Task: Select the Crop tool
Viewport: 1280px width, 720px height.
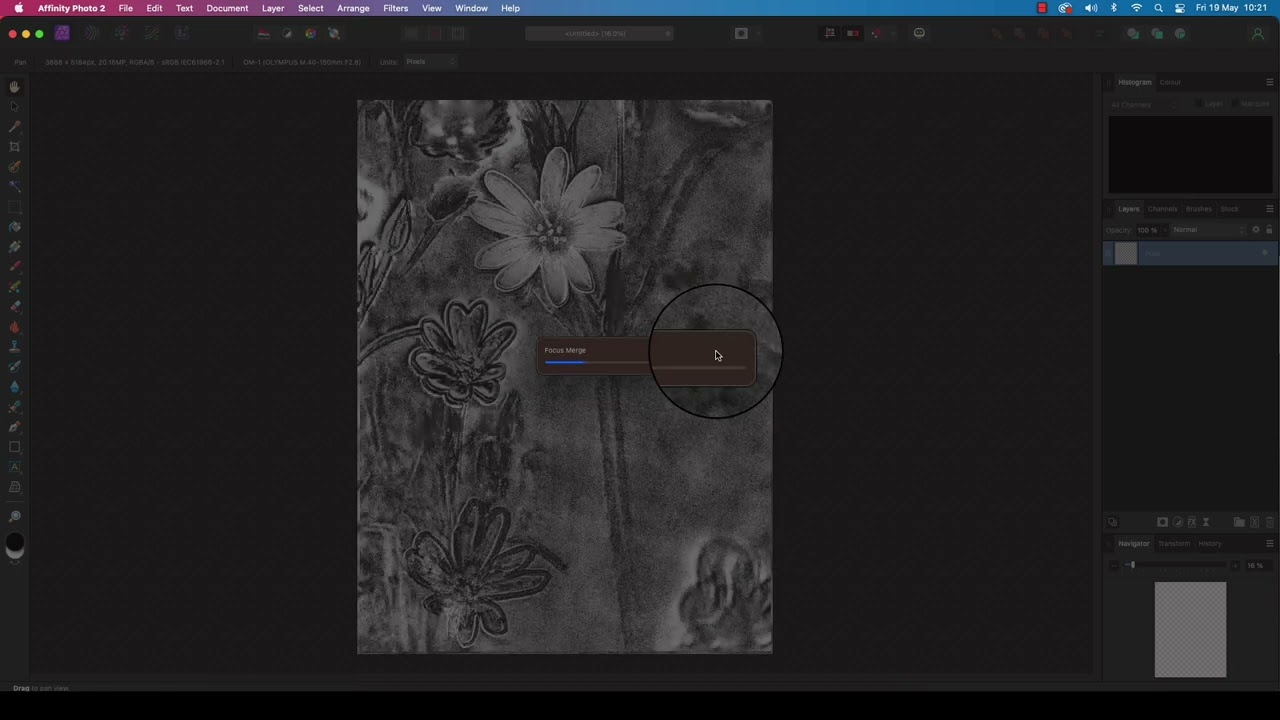Action: click(x=14, y=147)
